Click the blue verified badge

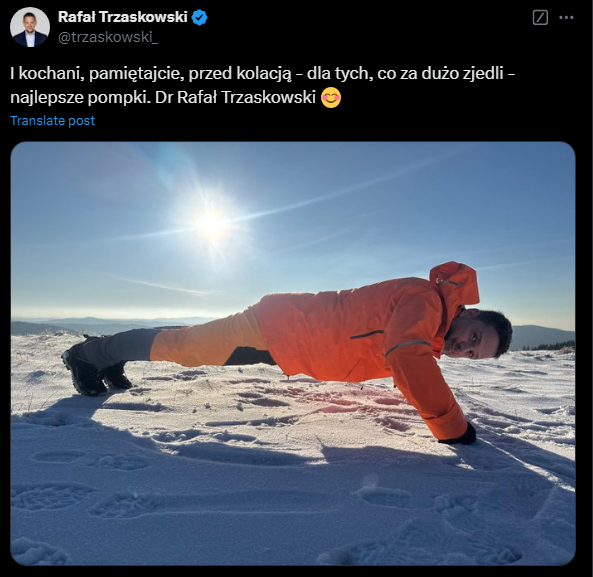coord(199,17)
